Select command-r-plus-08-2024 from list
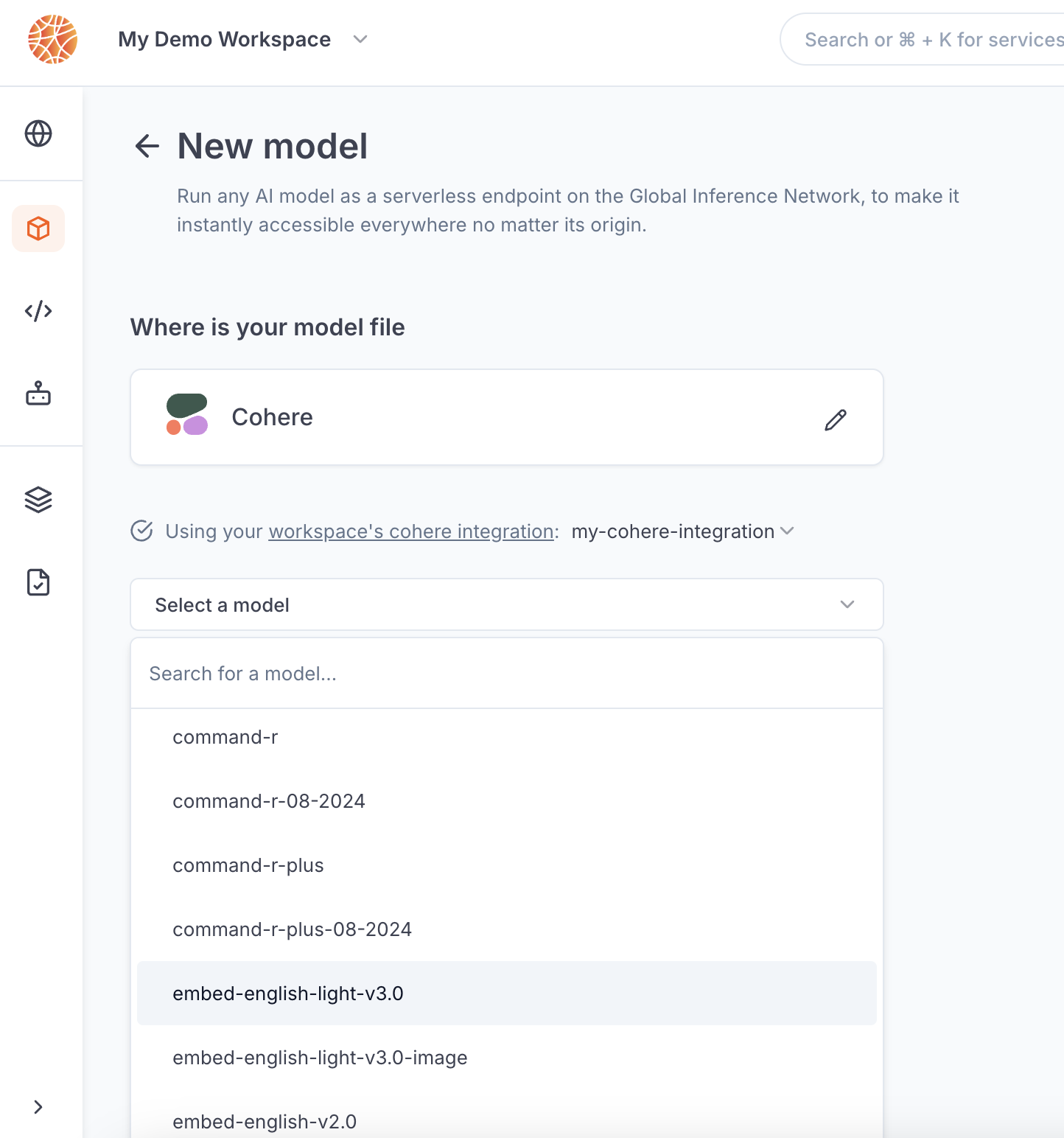Image resolution: width=1064 pixels, height=1138 pixels. click(292, 929)
